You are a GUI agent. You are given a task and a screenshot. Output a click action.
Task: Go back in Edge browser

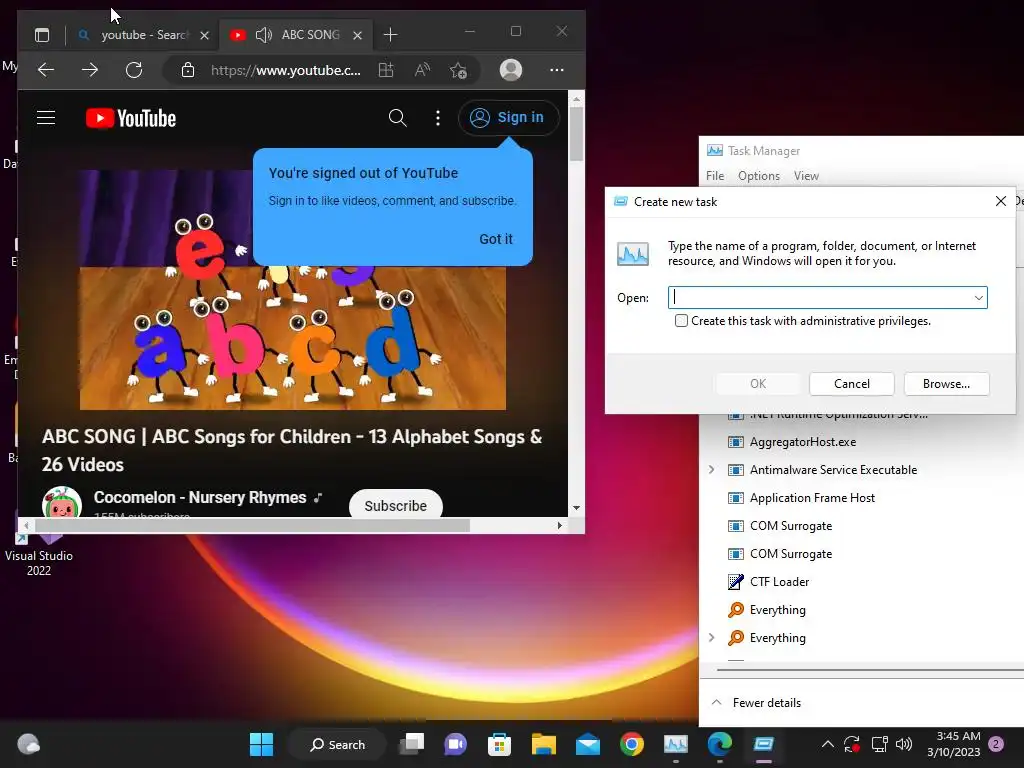46,70
